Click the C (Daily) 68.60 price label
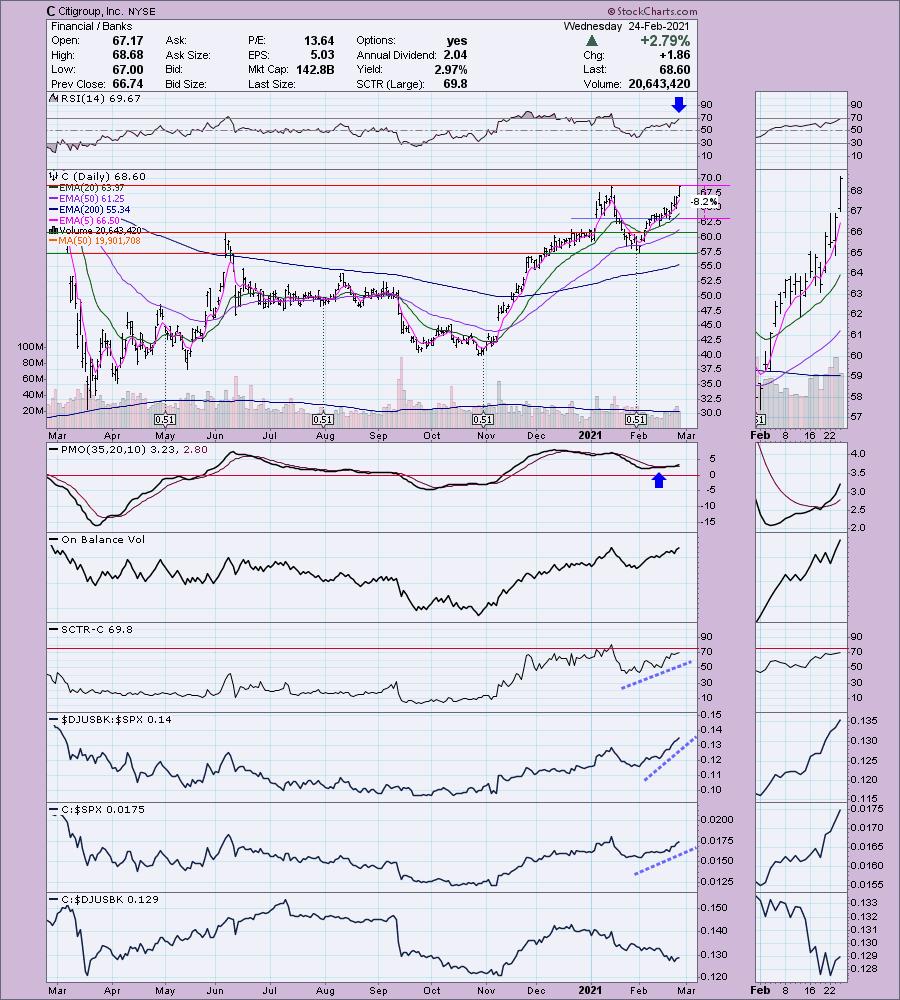This screenshot has width=900, height=1000. (x=103, y=176)
